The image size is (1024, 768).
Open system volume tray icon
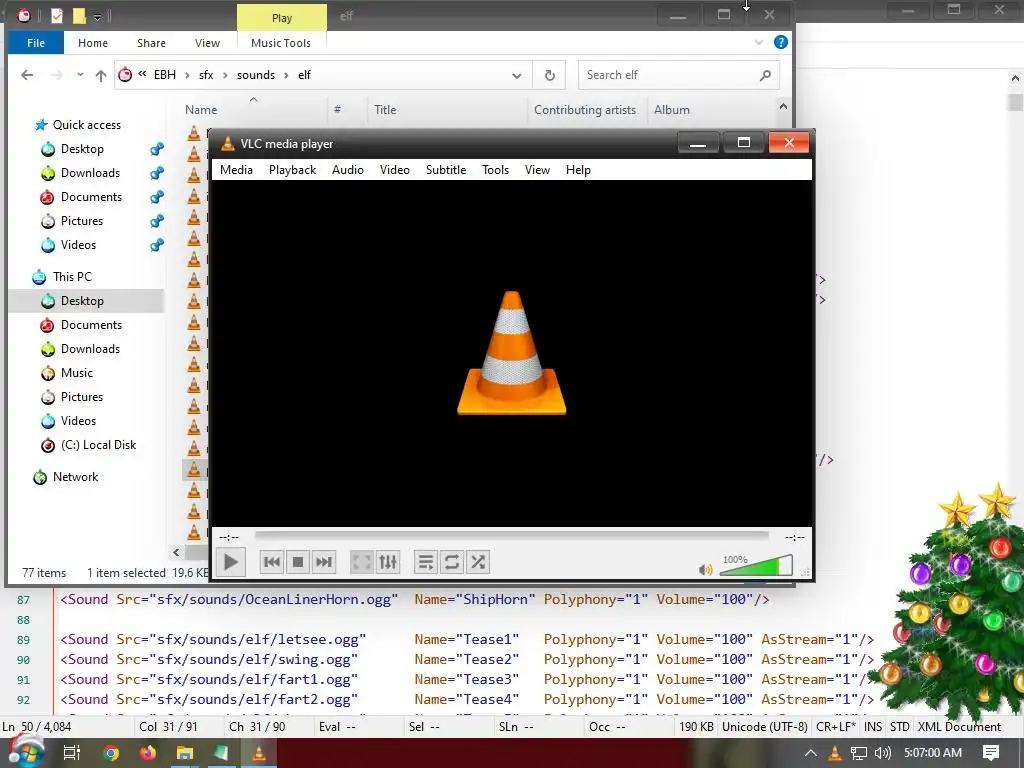(x=883, y=753)
